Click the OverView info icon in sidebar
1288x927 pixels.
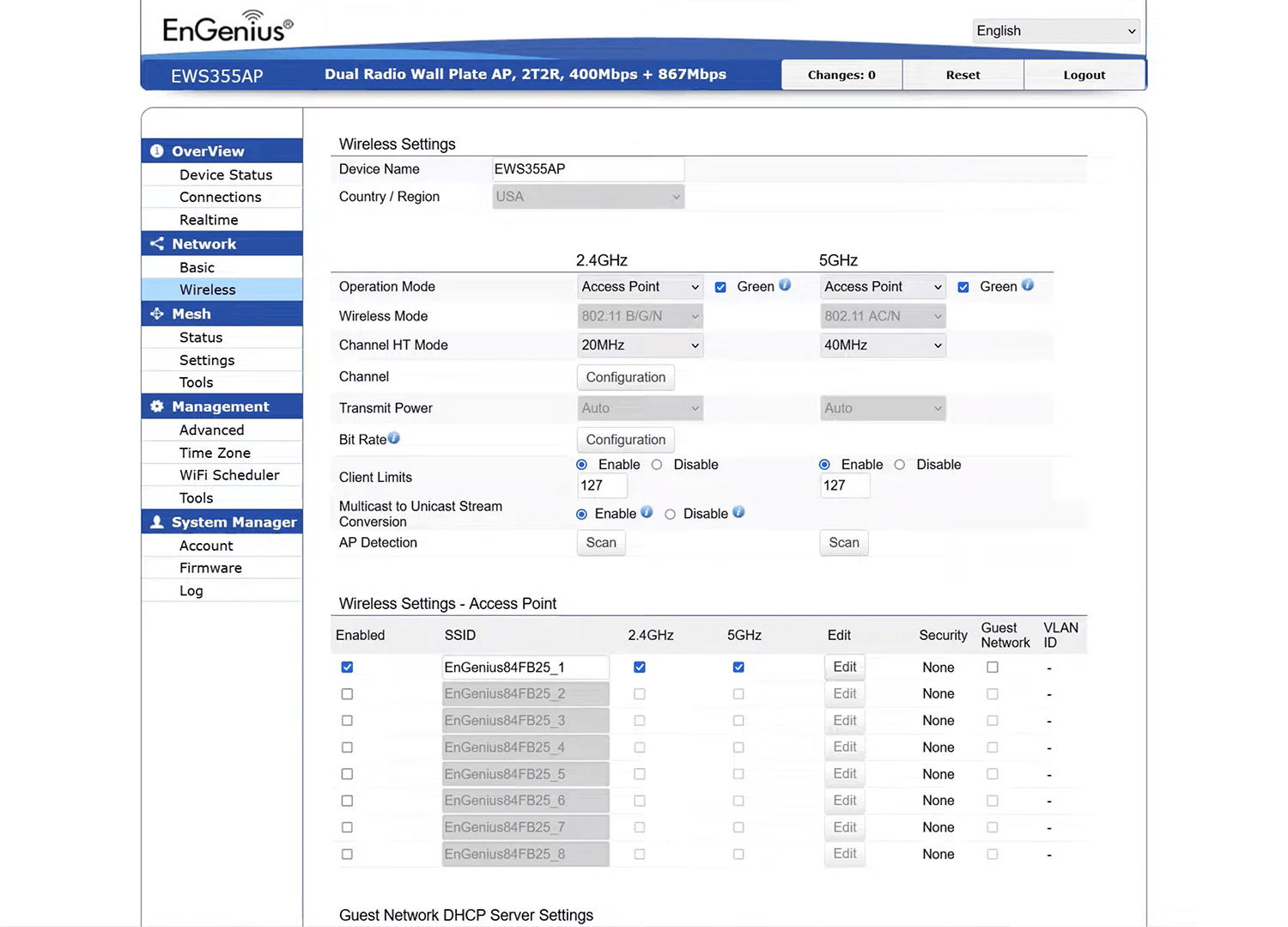157,151
